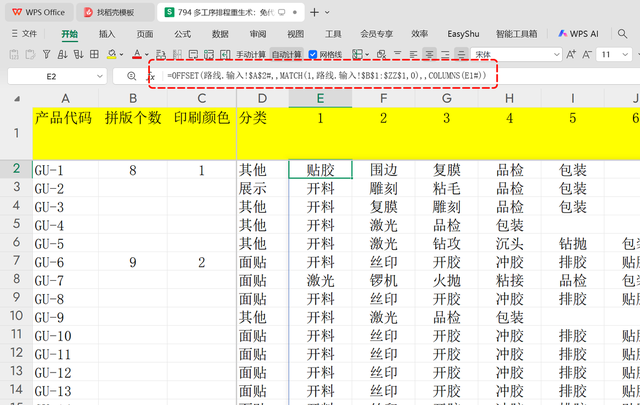Increase font size with A+ icon
The image size is (640, 405).
pos(571,54)
